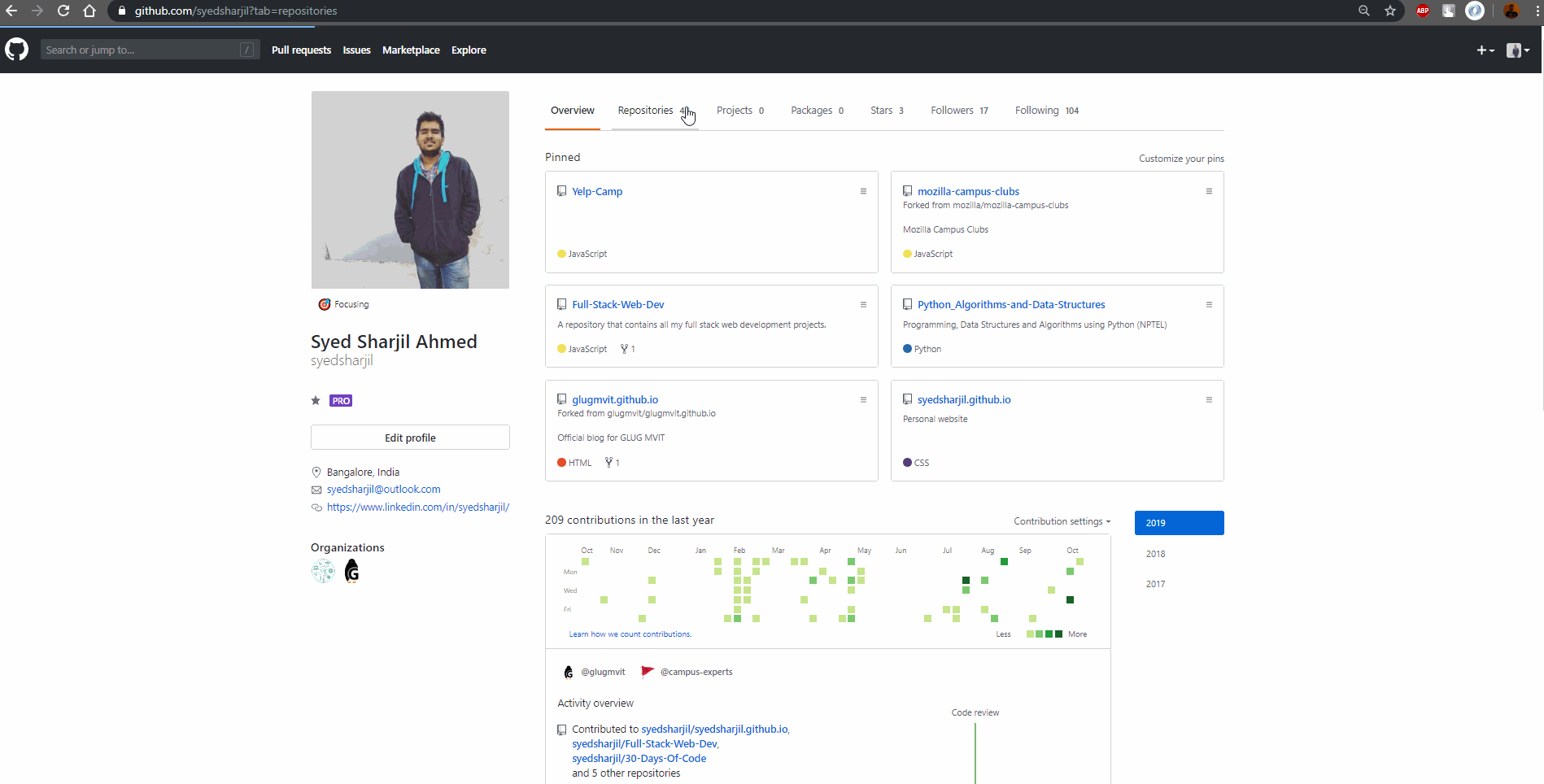Image resolution: width=1544 pixels, height=784 pixels.
Task: Click the GitHub Octocat logo
Action: pyautogui.click(x=17, y=50)
